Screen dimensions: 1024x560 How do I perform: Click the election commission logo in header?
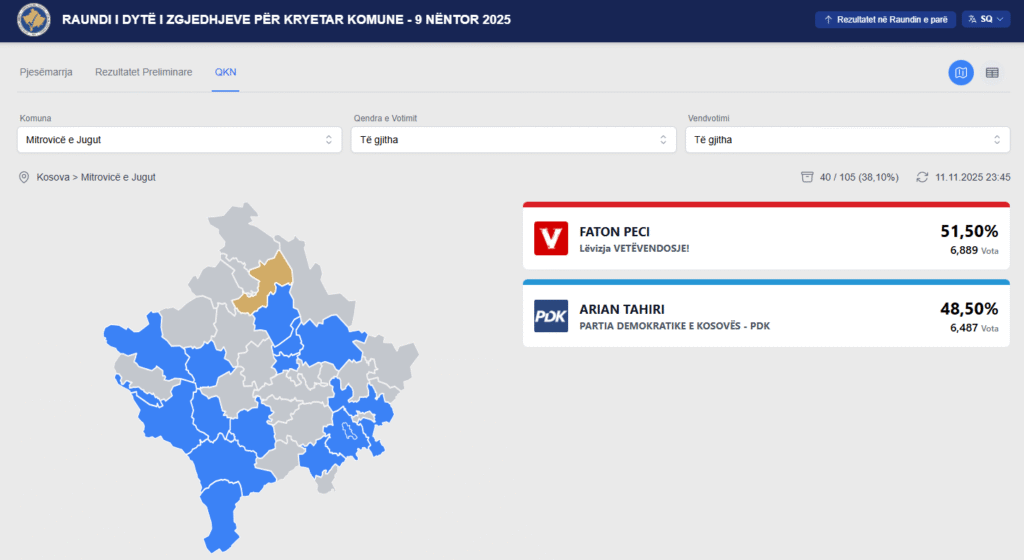pos(34,20)
